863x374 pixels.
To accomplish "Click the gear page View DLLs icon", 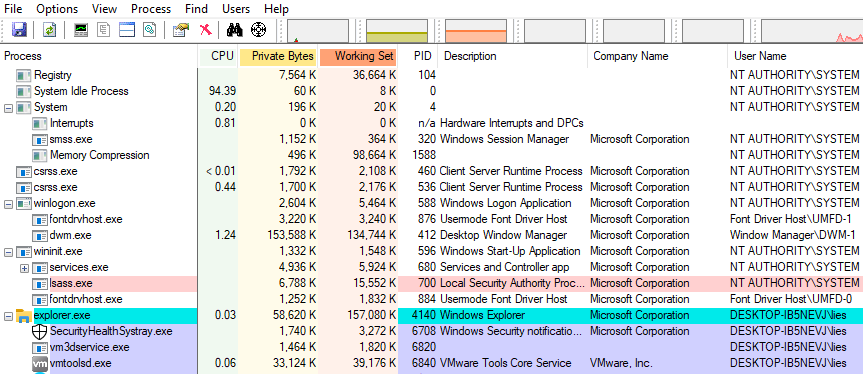I will 150,30.
